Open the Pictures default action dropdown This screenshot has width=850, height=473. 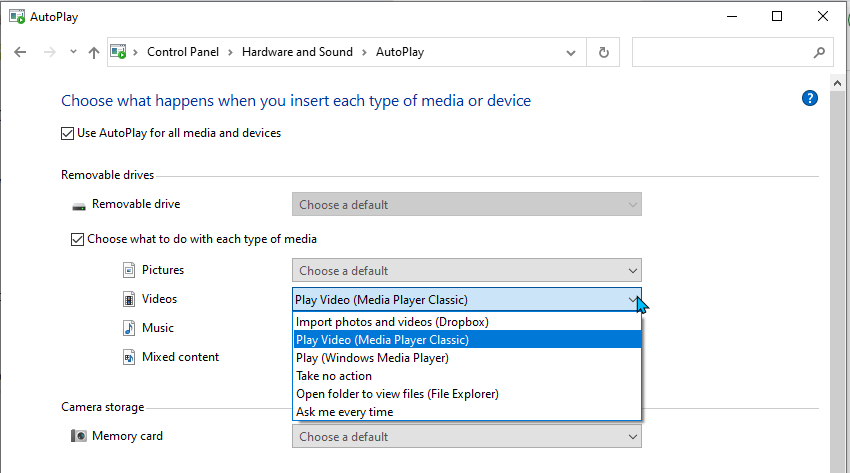(466, 270)
